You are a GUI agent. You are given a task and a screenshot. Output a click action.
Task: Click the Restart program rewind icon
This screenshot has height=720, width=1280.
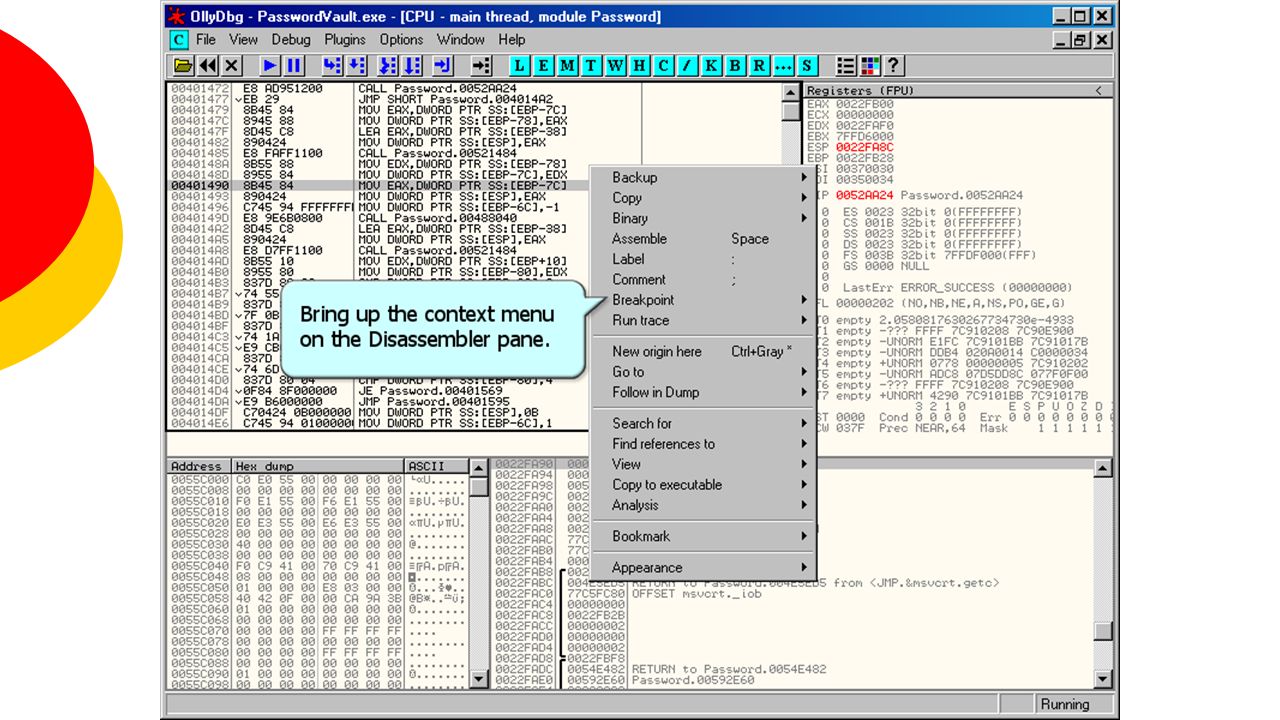tap(207, 66)
